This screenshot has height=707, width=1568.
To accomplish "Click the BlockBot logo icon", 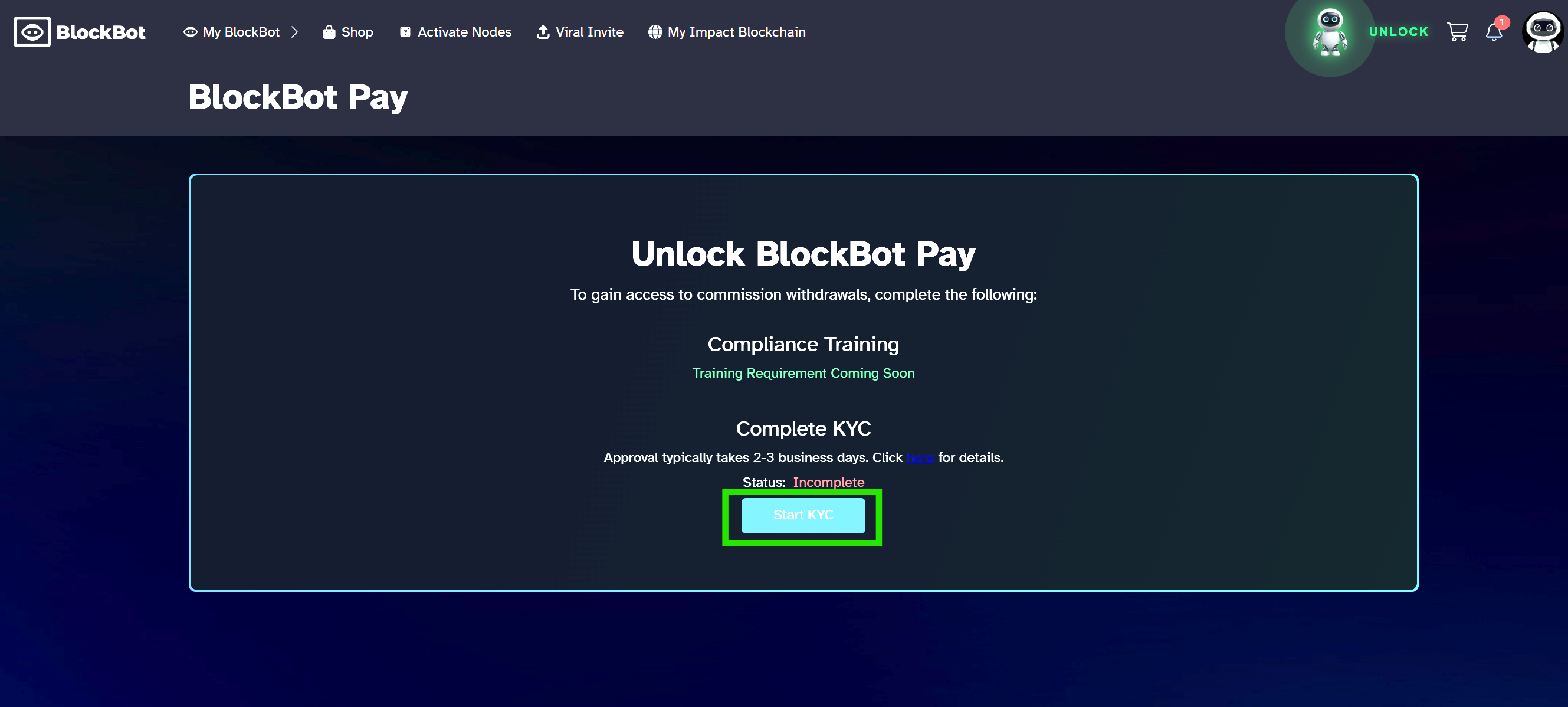I will pos(32,32).
